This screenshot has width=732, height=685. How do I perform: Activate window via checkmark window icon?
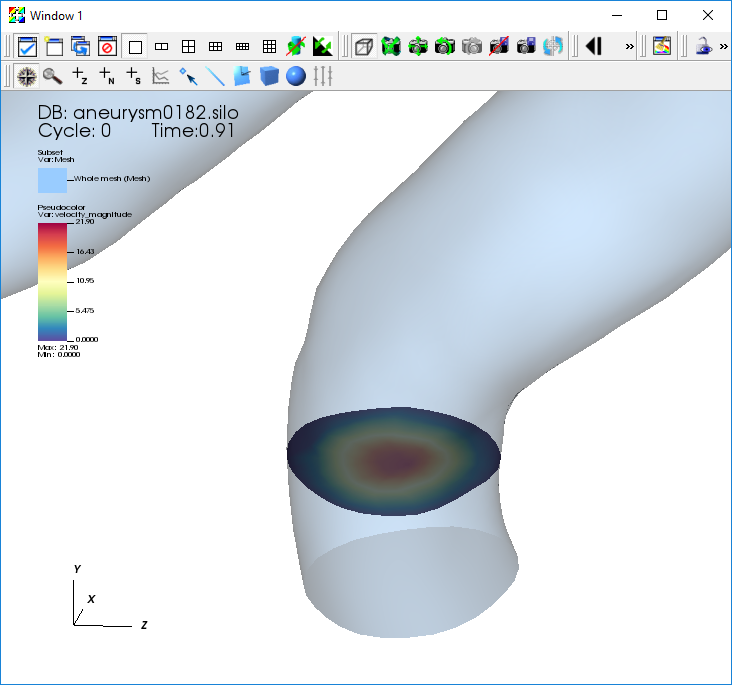(x=27, y=46)
